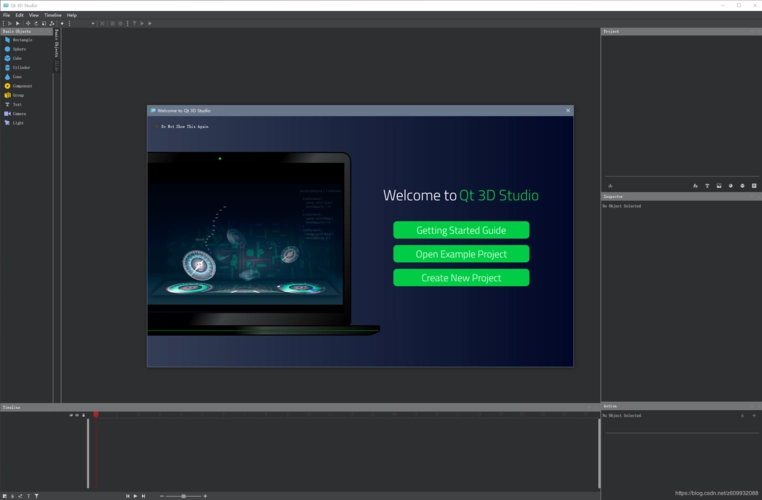This screenshot has width=762, height=500.
Task: Click the image maps icon in Project panel
Action: point(719,186)
